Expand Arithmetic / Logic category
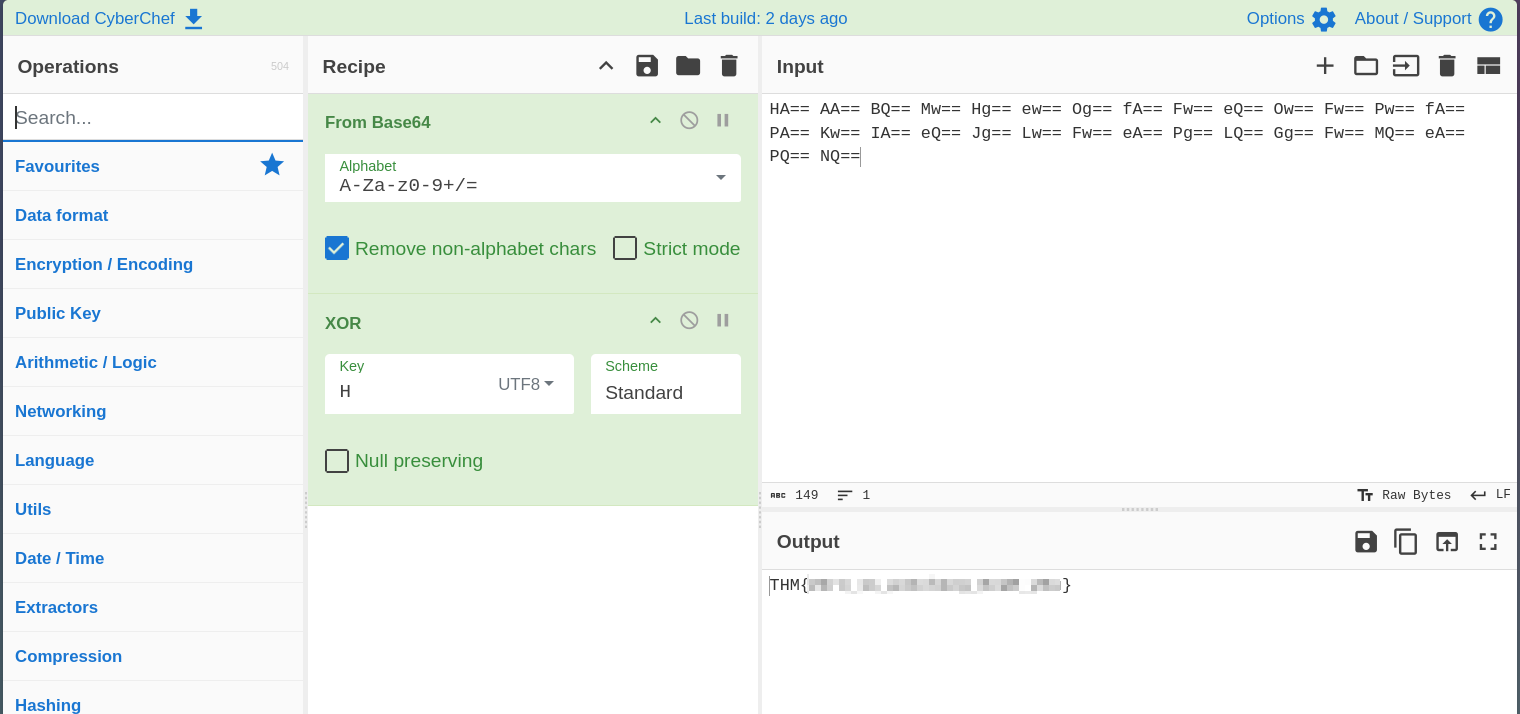The width and height of the screenshot is (1520, 714). pyautogui.click(x=153, y=362)
